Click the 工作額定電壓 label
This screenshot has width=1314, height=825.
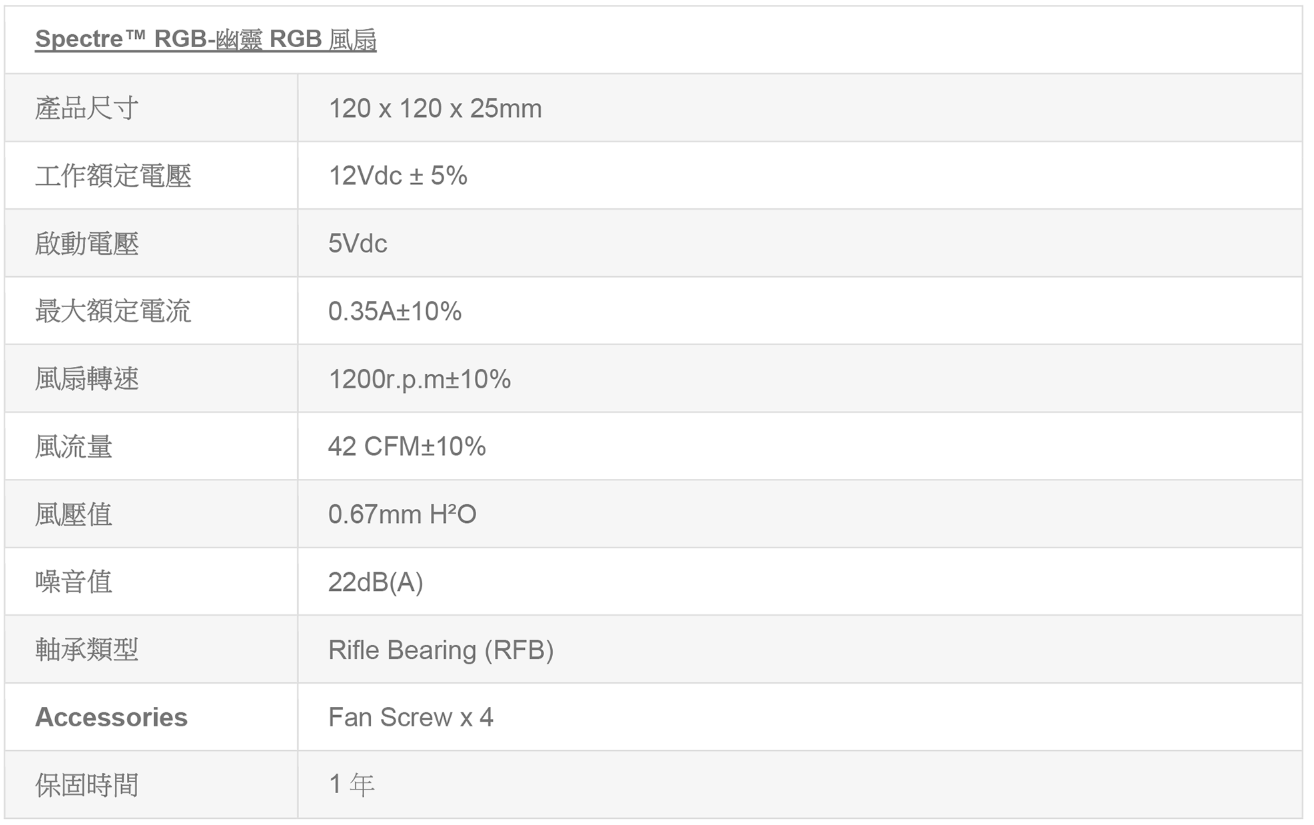pyautogui.click(x=113, y=177)
